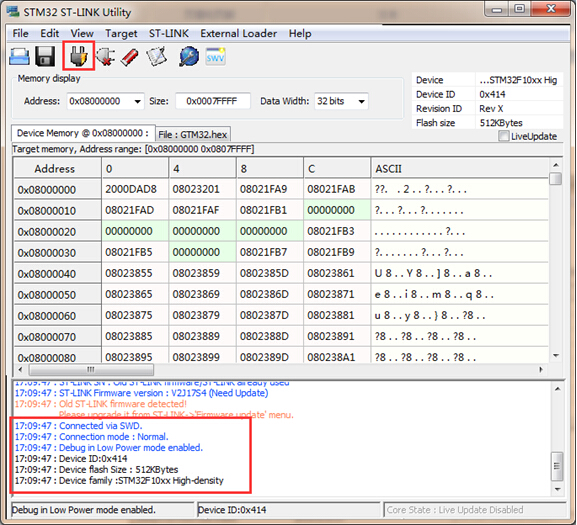Select highlighted 00000000 cell in row 0x08000010

click(337, 210)
